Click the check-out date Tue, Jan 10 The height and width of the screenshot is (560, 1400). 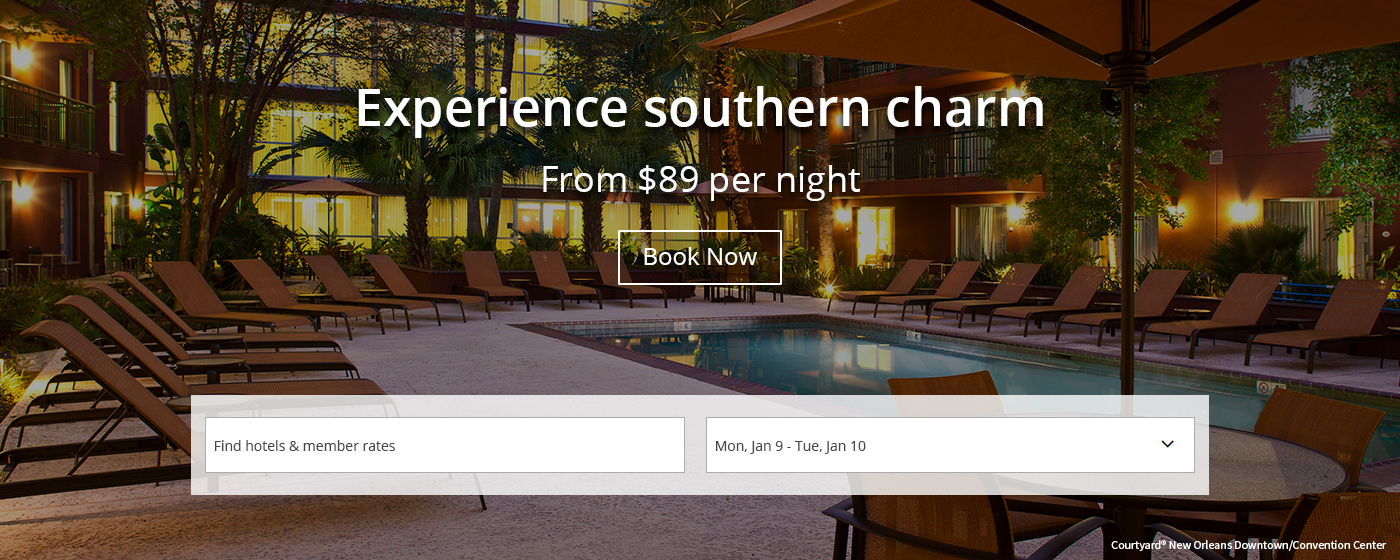[x=831, y=446]
